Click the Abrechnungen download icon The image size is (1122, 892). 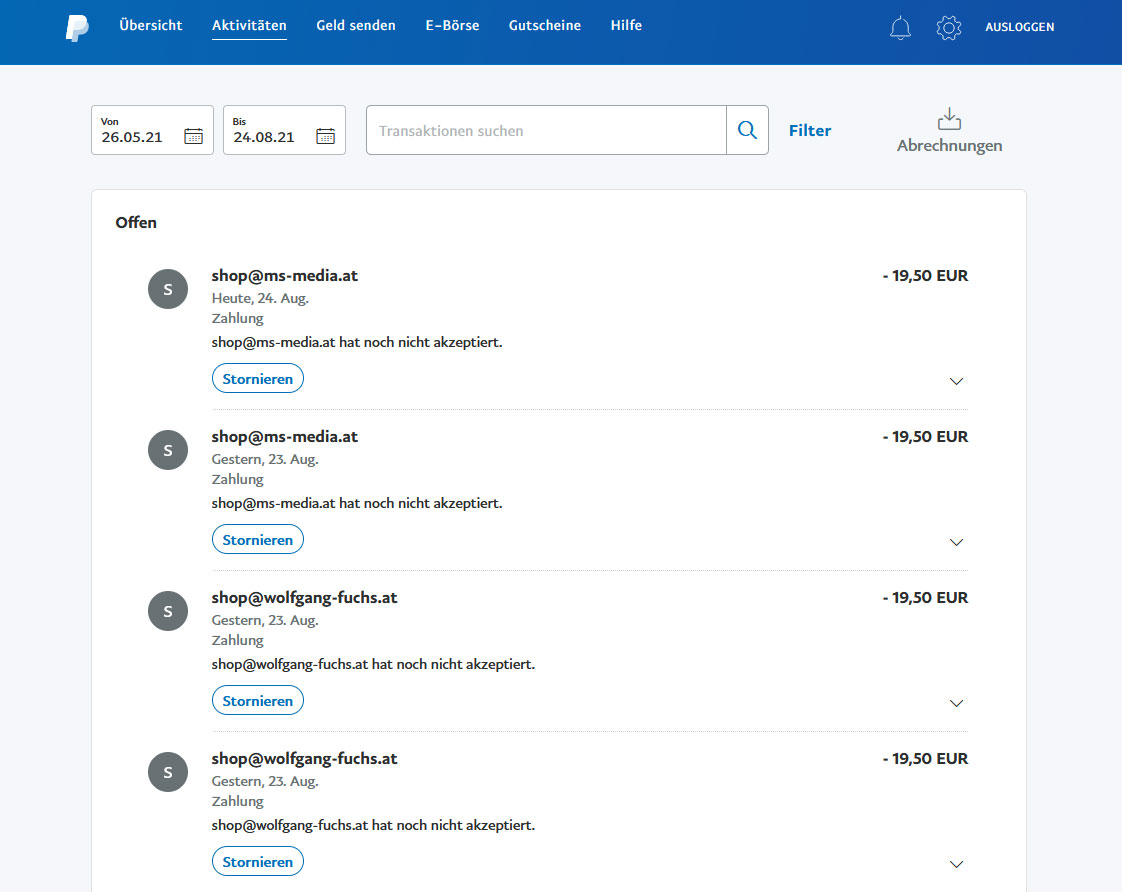(x=948, y=120)
